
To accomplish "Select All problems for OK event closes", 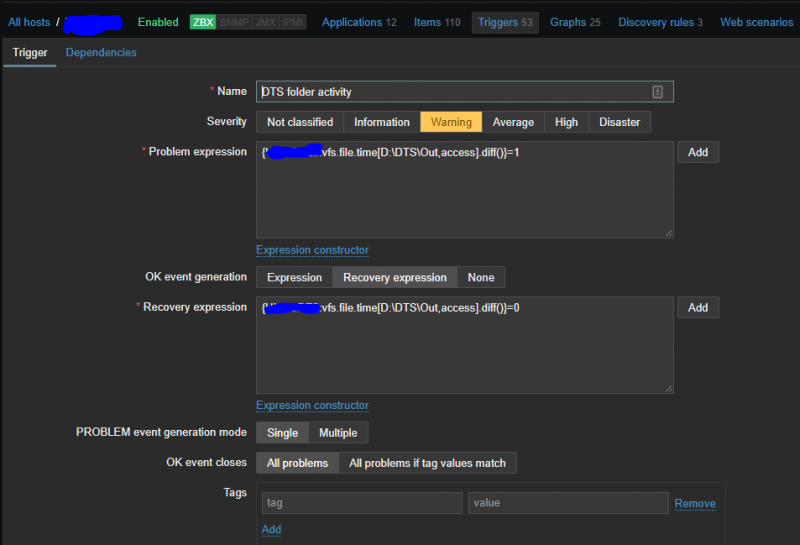I will [297, 463].
